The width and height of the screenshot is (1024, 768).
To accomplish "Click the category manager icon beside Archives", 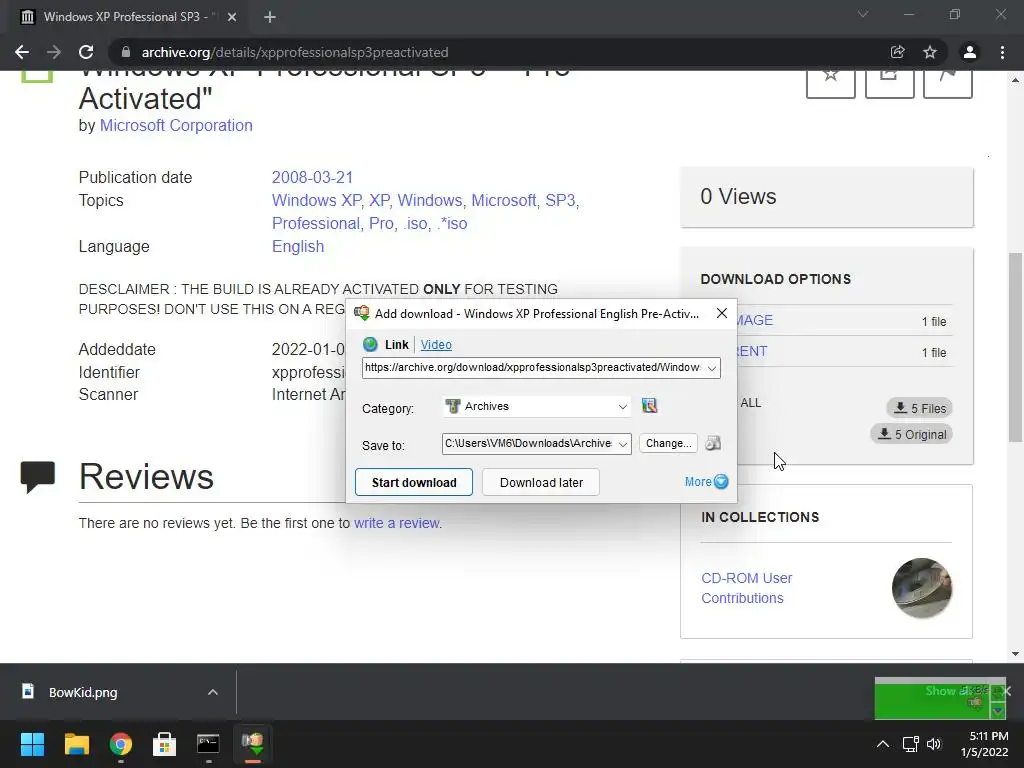I will tap(648, 406).
